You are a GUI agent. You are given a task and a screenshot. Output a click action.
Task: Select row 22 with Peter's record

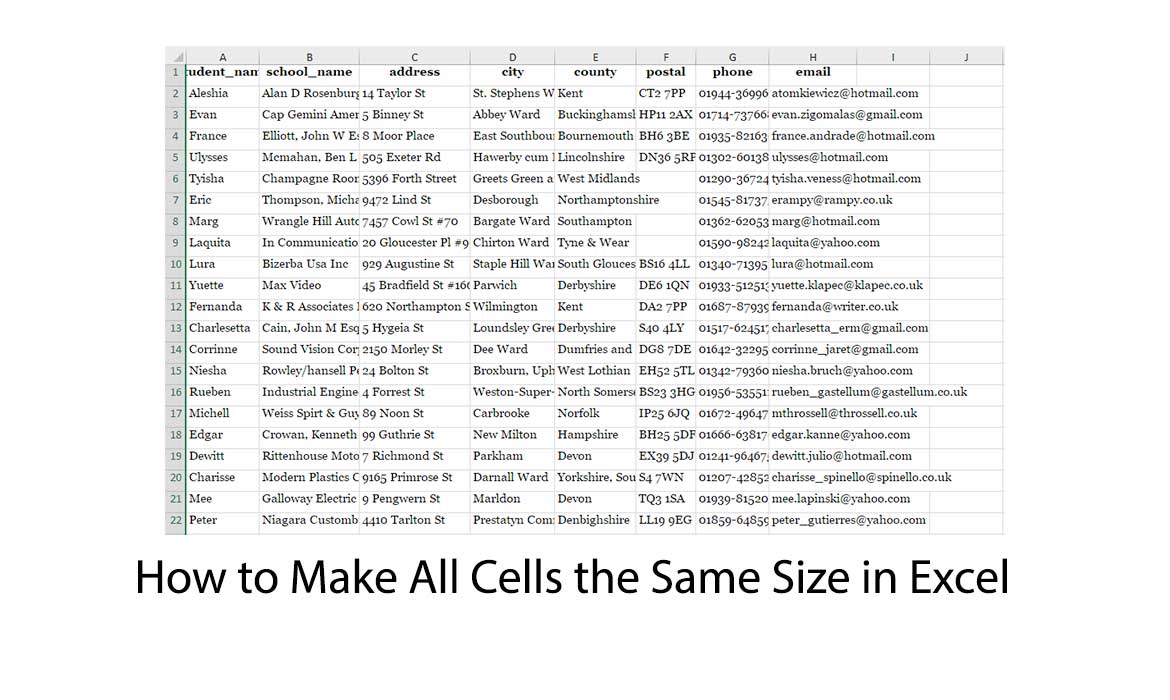coord(175,520)
